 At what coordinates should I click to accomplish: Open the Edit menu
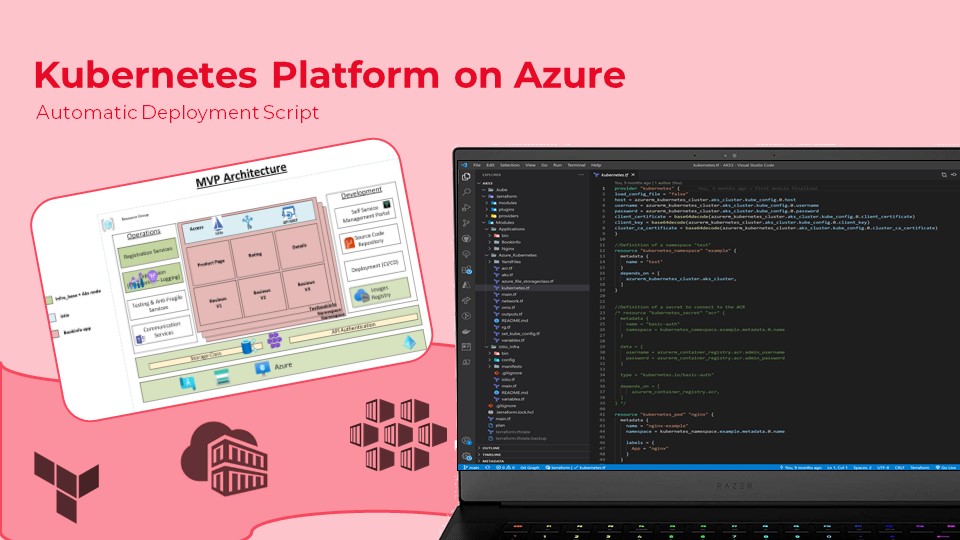click(490, 165)
